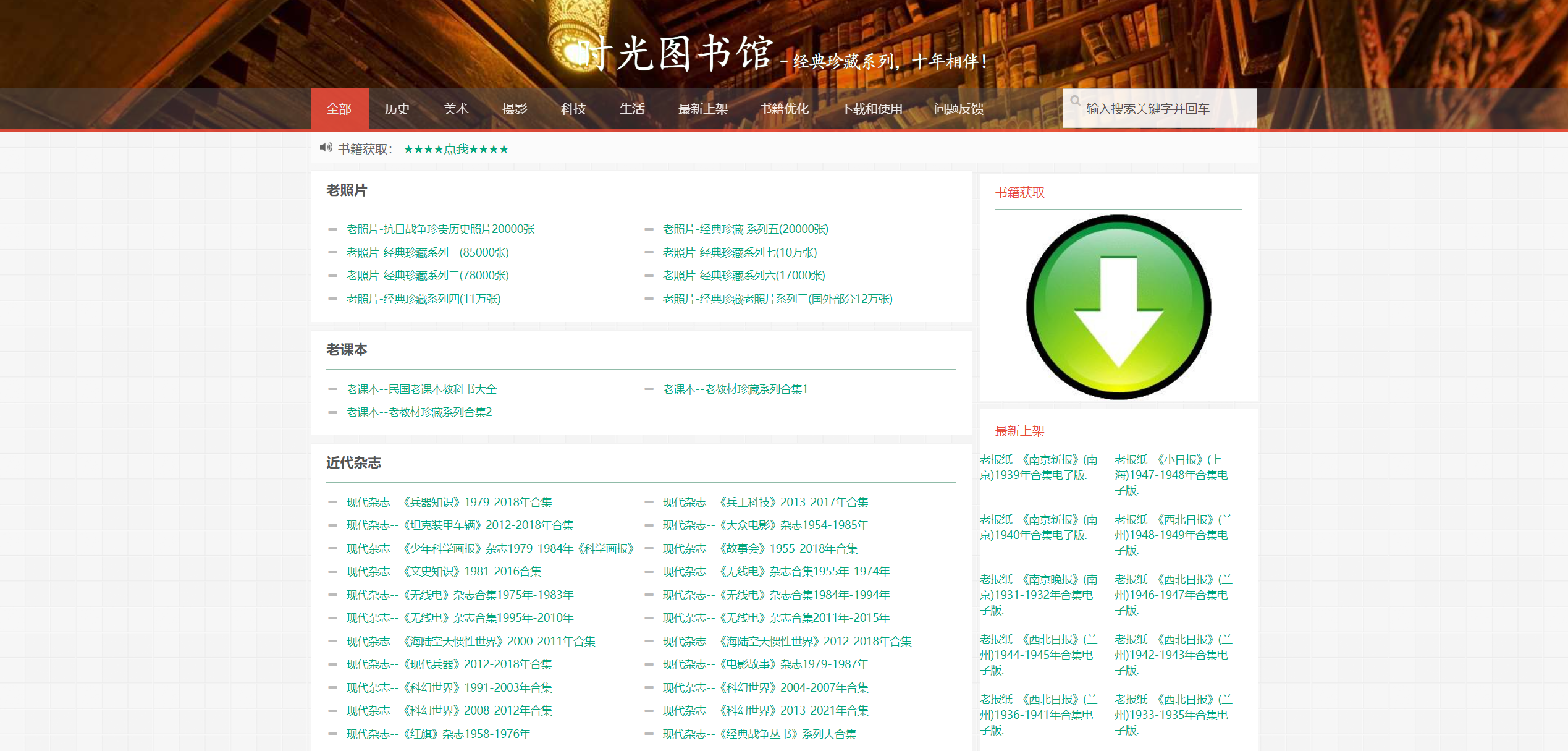The image size is (1568, 751).
Task: Click 现代杂志--《科幻世界》1991-2003年合集
Action: point(449,687)
